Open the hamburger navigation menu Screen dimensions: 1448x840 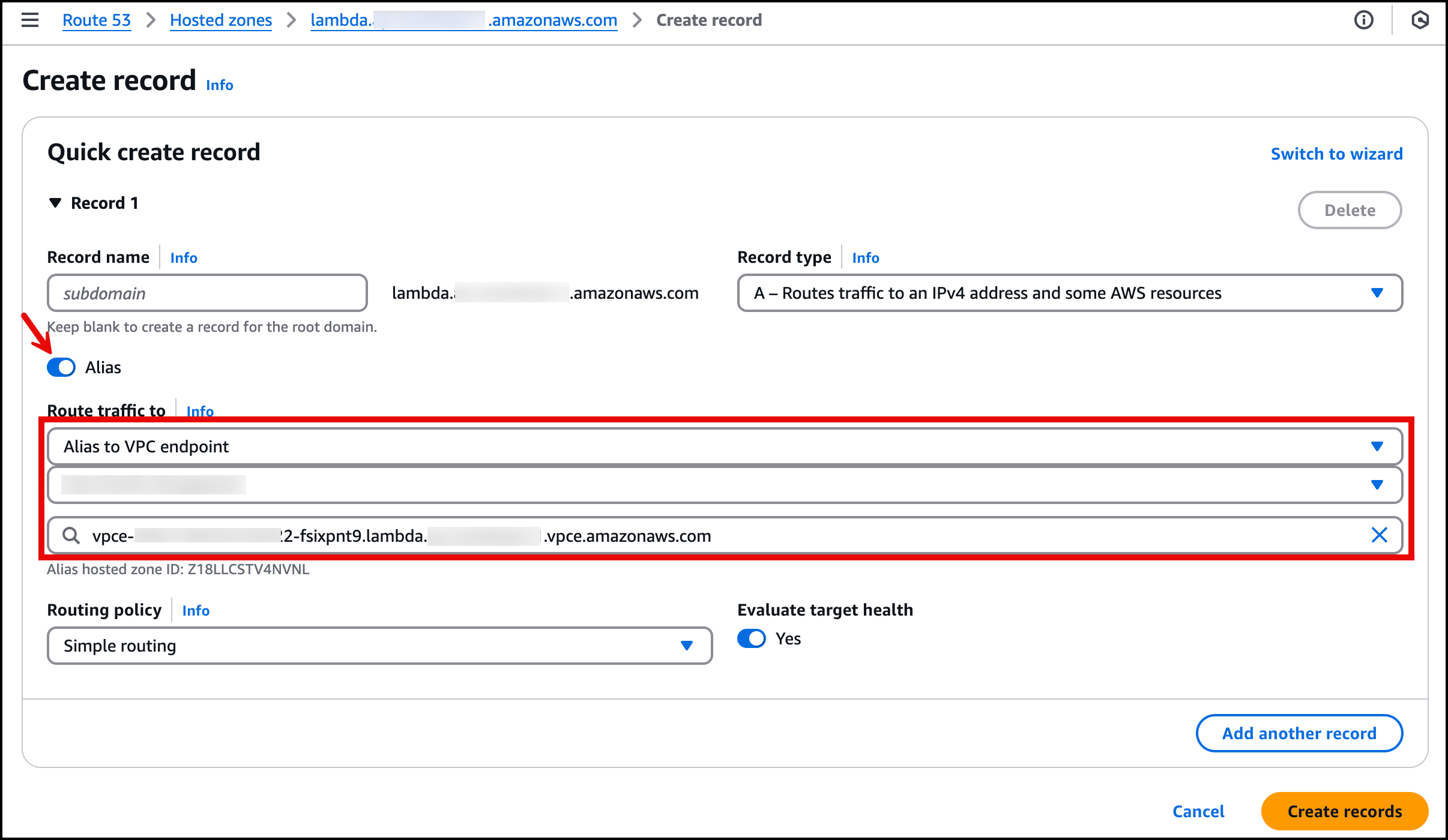click(x=29, y=20)
